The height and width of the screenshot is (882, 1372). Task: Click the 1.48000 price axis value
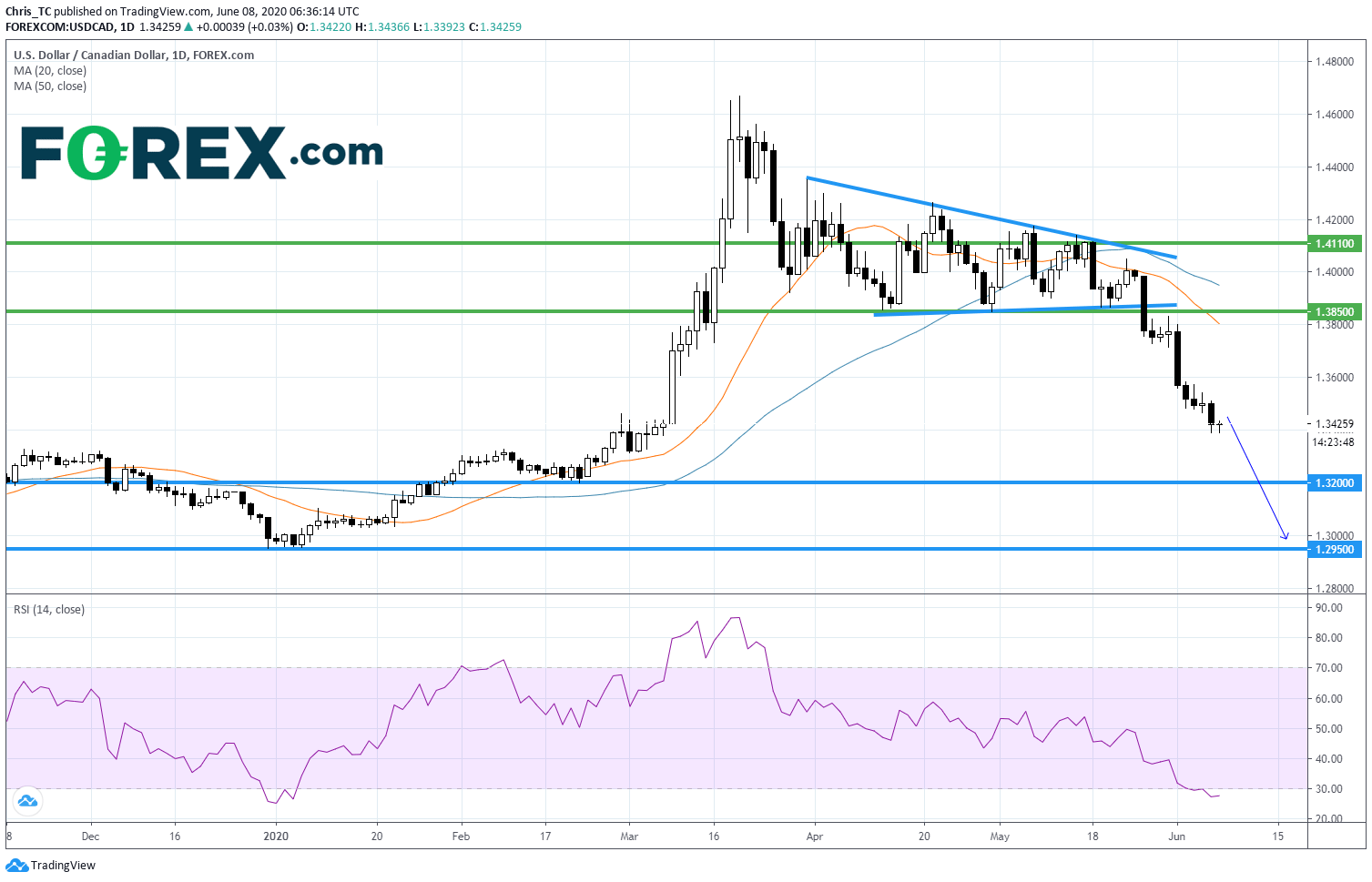click(x=1334, y=62)
